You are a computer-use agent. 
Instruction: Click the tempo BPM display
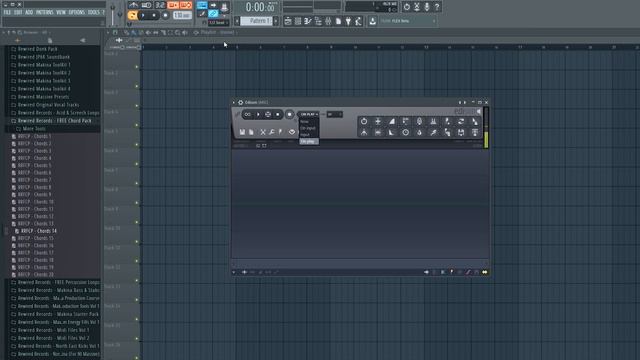click(182, 16)
